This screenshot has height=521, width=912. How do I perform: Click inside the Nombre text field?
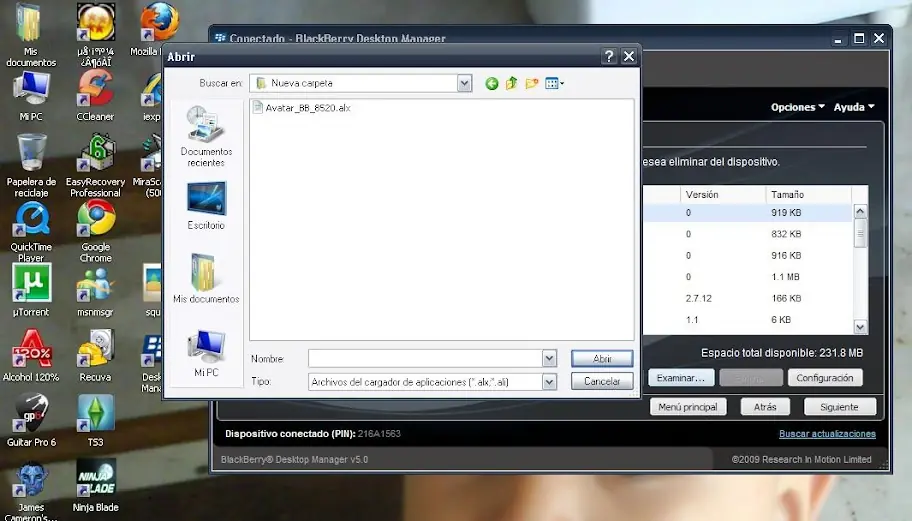[425, 358]
